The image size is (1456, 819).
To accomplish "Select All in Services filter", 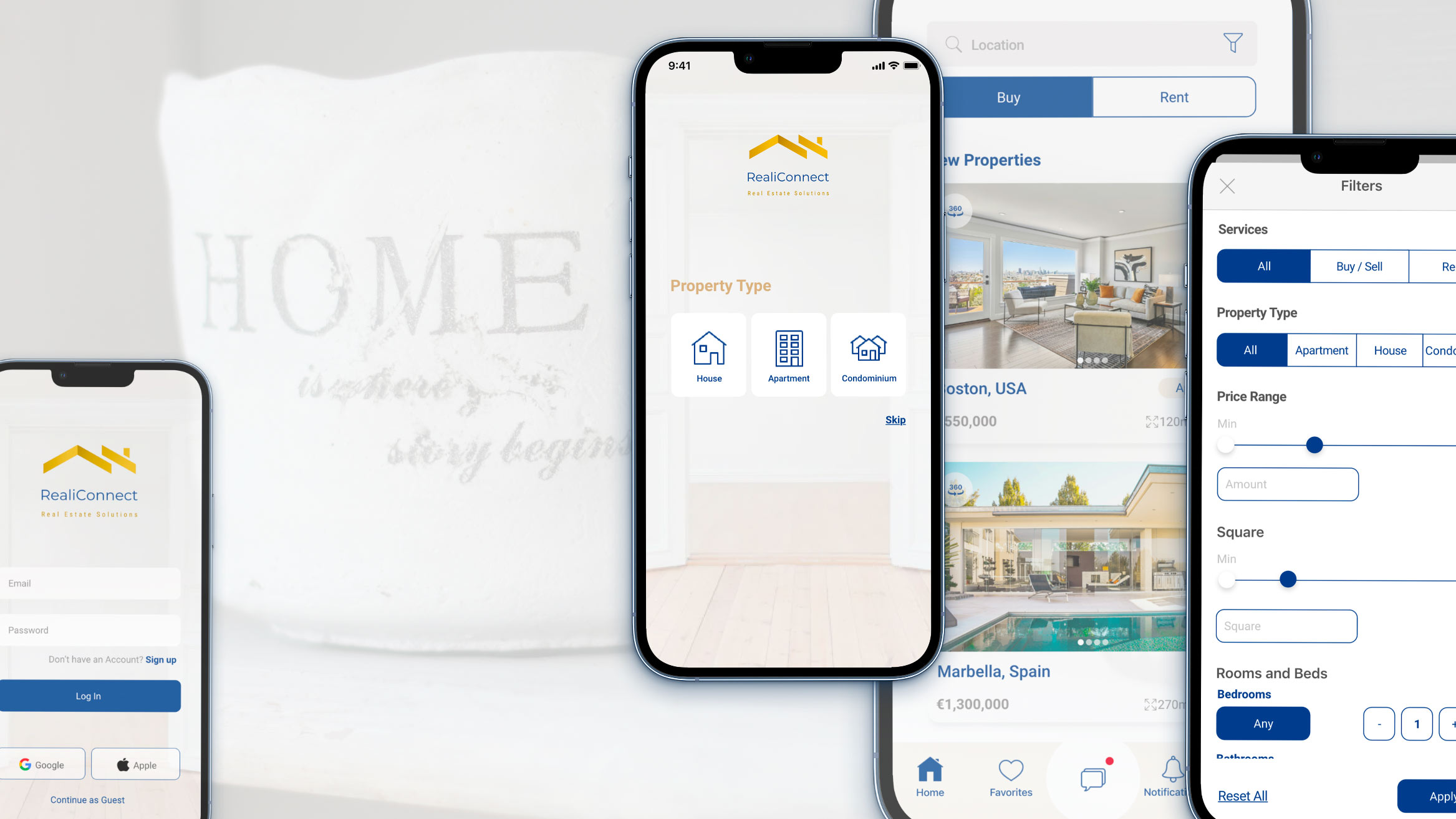I will pyautogui.click(x=1264, y=266).
